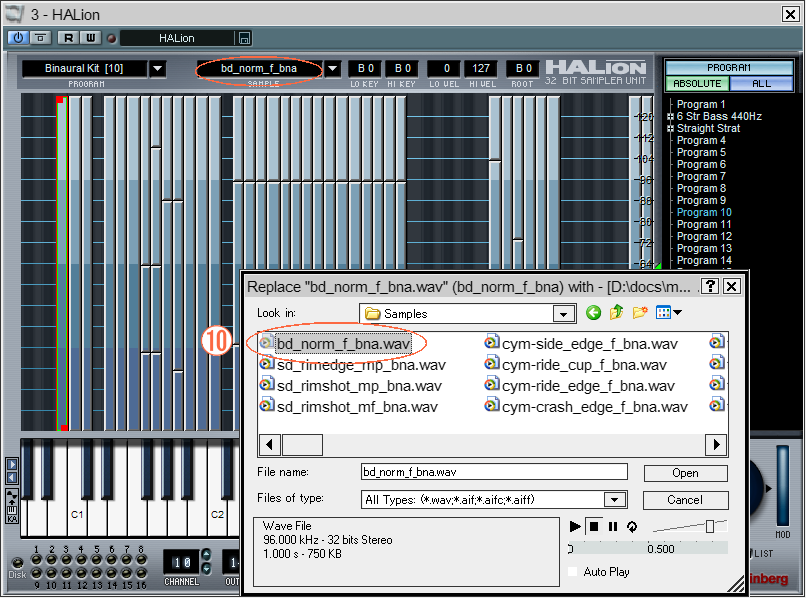Image resolution: width=806 pixels, height=598 pixels.
Task: Click the LO VEL value 0
Action: pyautogui.click(x=444, y=68)
